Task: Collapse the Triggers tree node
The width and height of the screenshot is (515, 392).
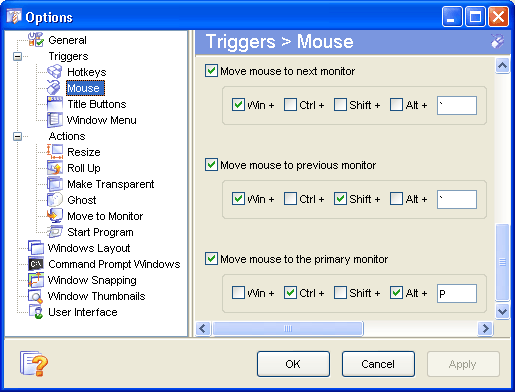Action: coord(17,56)
